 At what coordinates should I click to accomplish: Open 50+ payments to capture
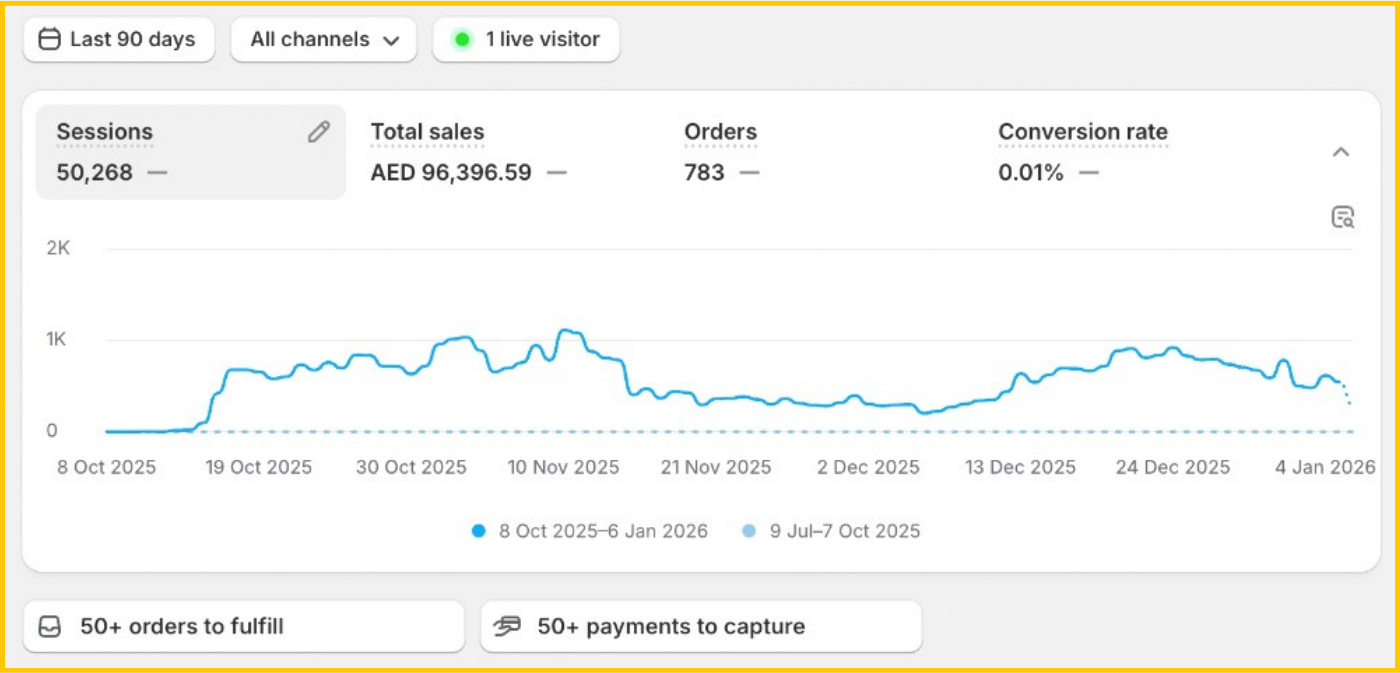coord(700,627)
